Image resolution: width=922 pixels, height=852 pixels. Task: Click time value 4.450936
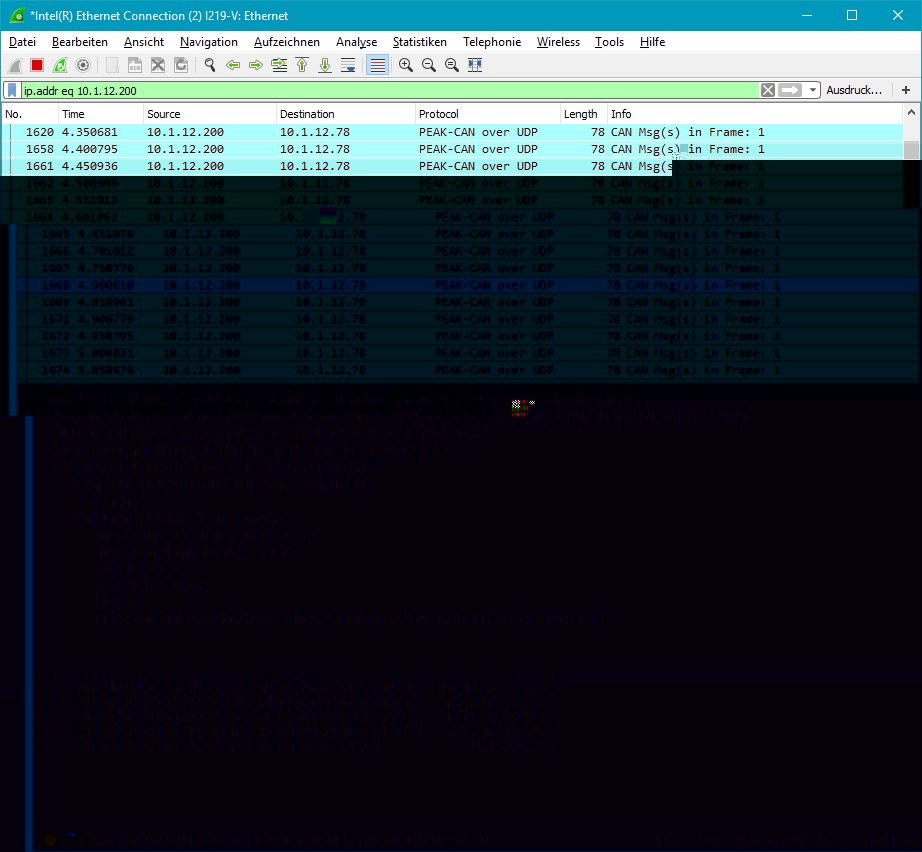pos(89,166)
